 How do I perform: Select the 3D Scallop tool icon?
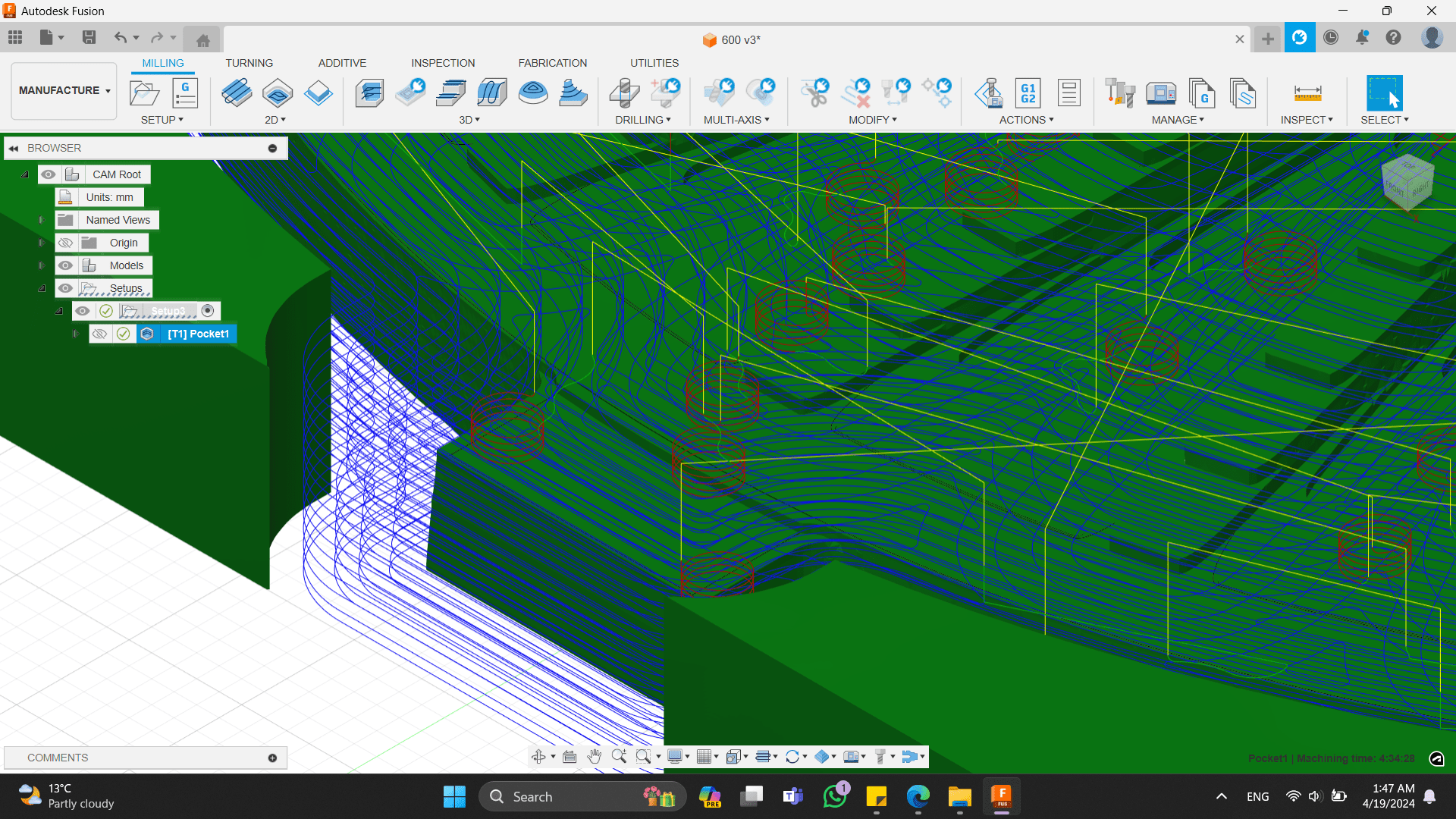point(533,93)
